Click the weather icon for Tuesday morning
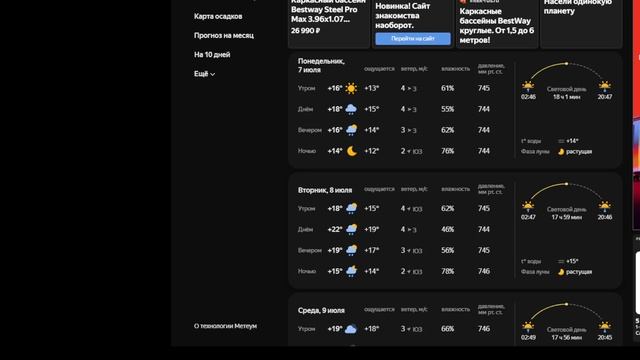 click(351, 209)
